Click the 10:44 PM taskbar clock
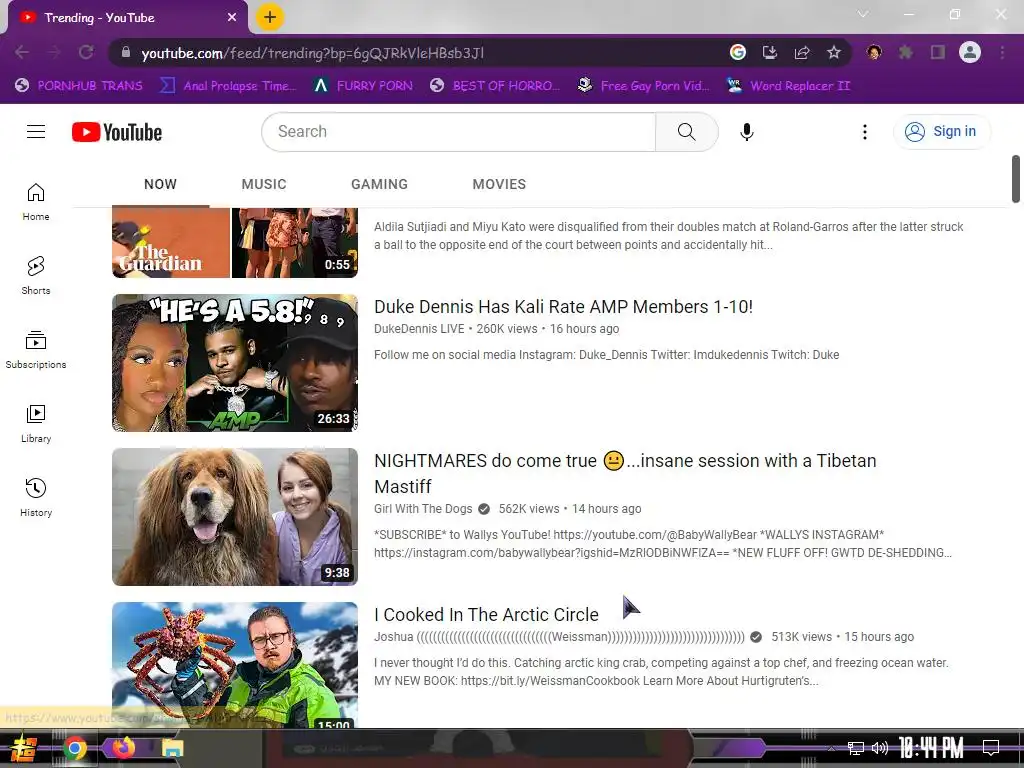The width and height of the screenshot is (1024, 768). 931,747
